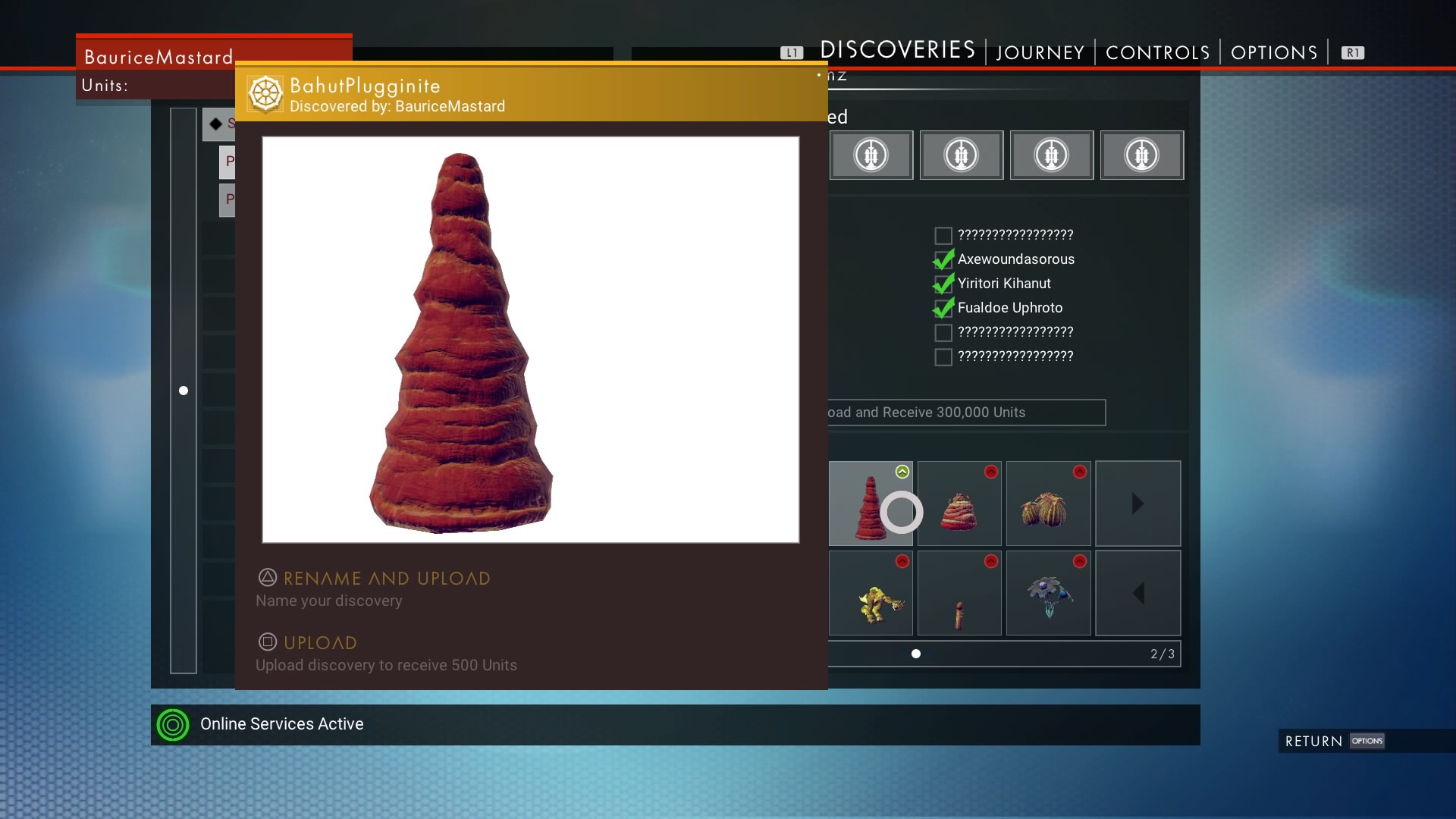Click the BahutPlugginite title text
1456x819 pixels.
(x=365, y=86)
